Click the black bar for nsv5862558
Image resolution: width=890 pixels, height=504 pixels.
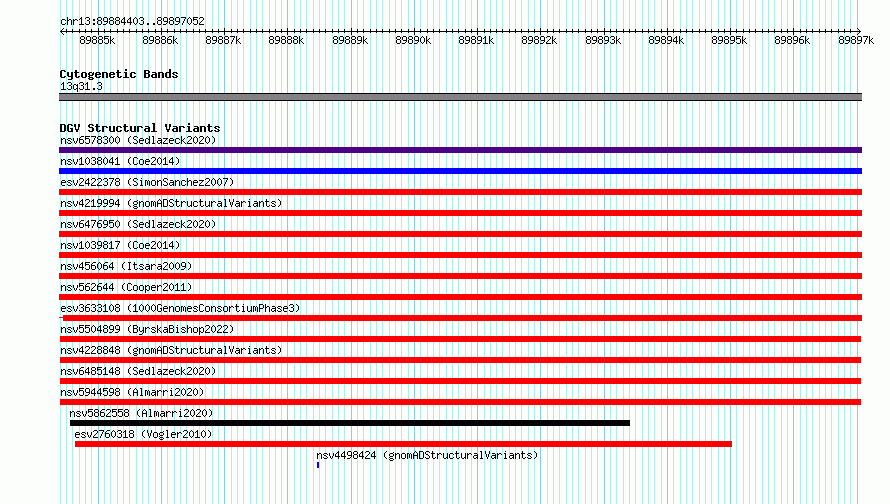click(x=350, y=423)
